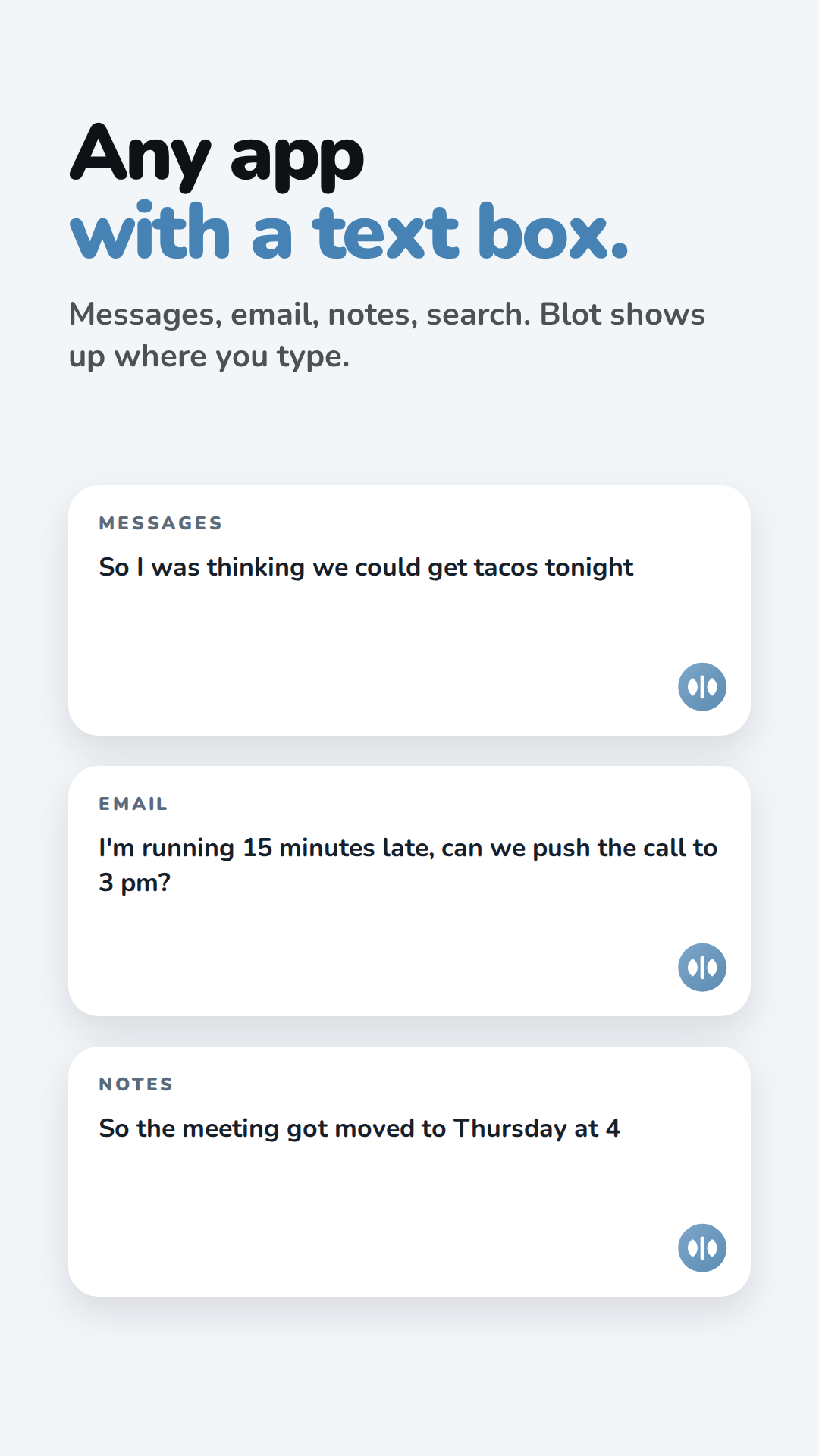
Task: Click the 'Blot shows up where you type' subtitle
Action: click(387, 335)
